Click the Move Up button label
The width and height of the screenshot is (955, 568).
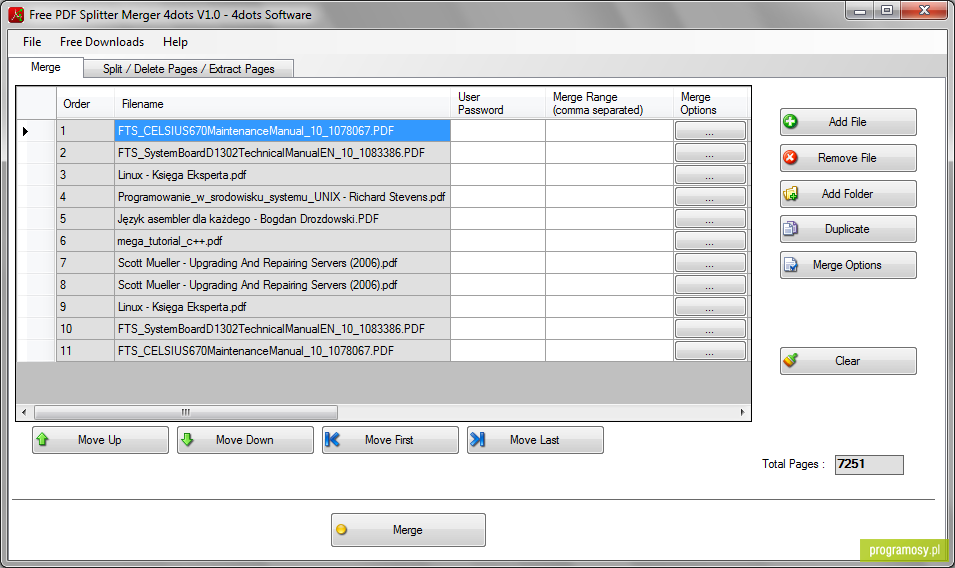99,440
